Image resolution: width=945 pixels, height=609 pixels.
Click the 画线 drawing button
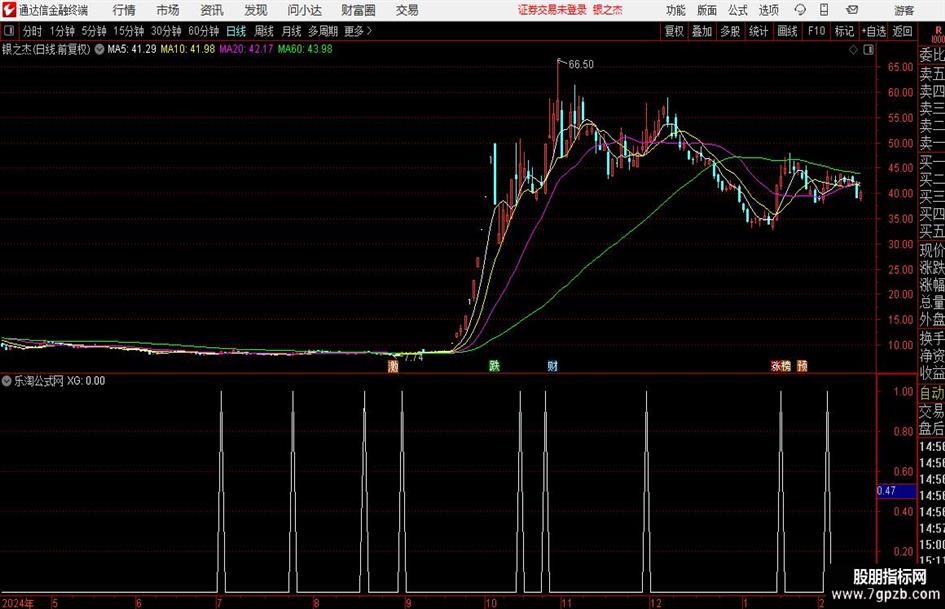click(787, 31)
